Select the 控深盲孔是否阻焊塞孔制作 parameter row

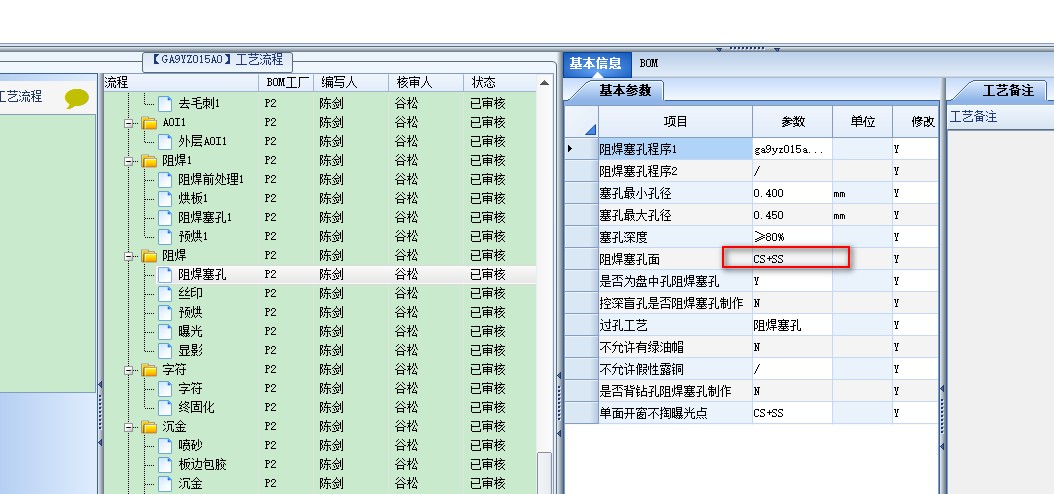[752, 303]
